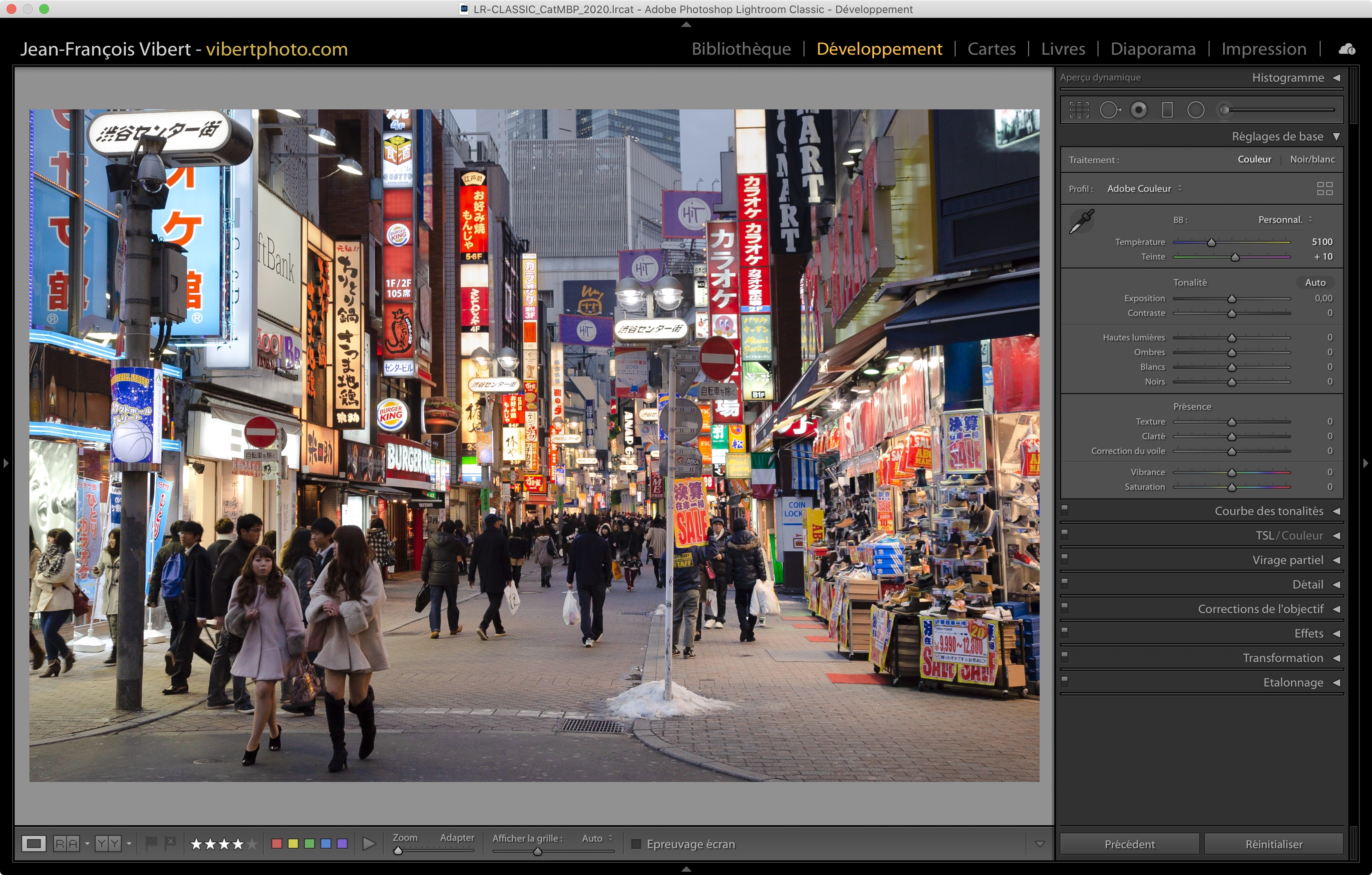This screenshot has width=1372, height=875.
Task: Click the Réinitialiser button
Action: (x=1274, y=844)
